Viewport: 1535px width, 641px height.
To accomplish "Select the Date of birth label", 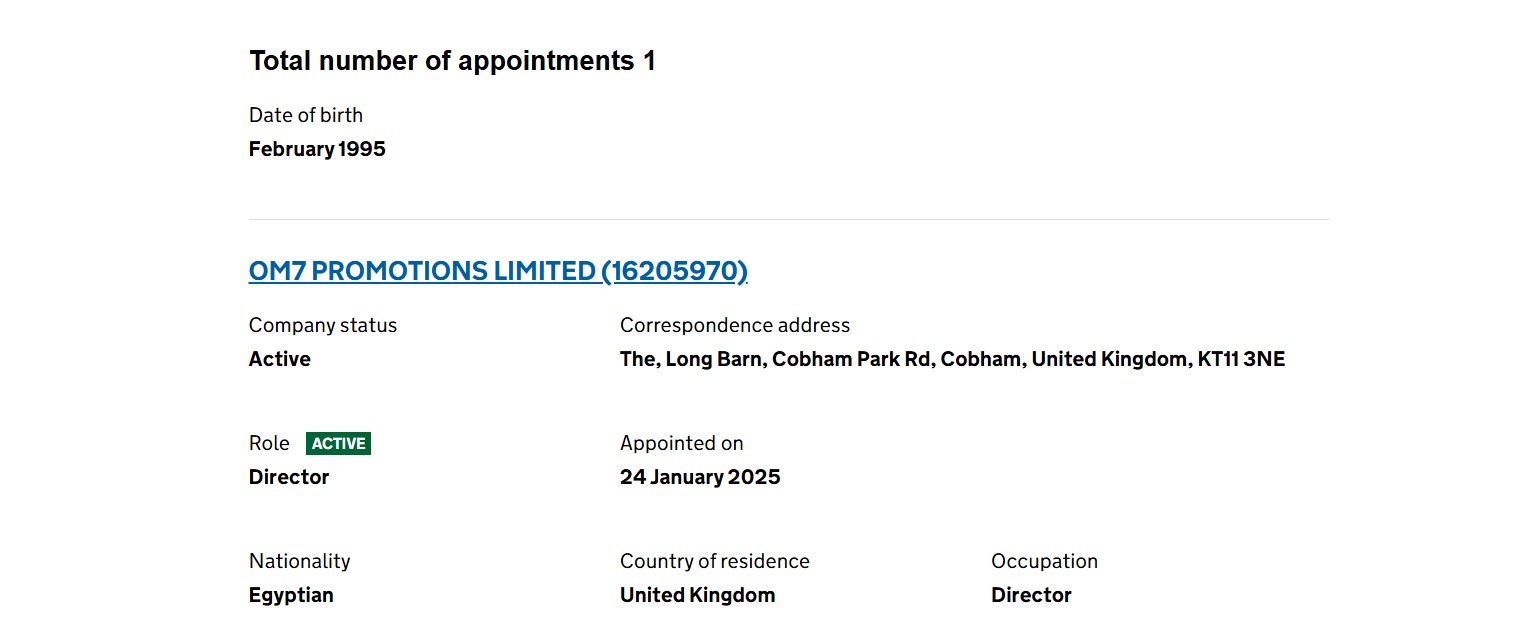I will point(306,115).
